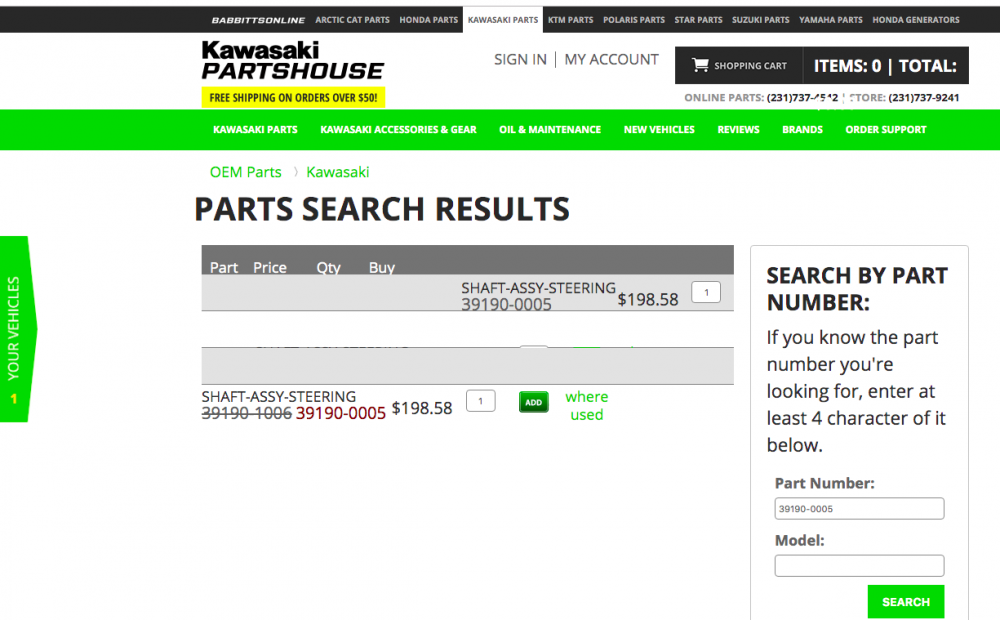The width and height of the screenshot is (1000, 620).
Task: Select the Kawasaki Parts top tab
Action: point(503,20)
